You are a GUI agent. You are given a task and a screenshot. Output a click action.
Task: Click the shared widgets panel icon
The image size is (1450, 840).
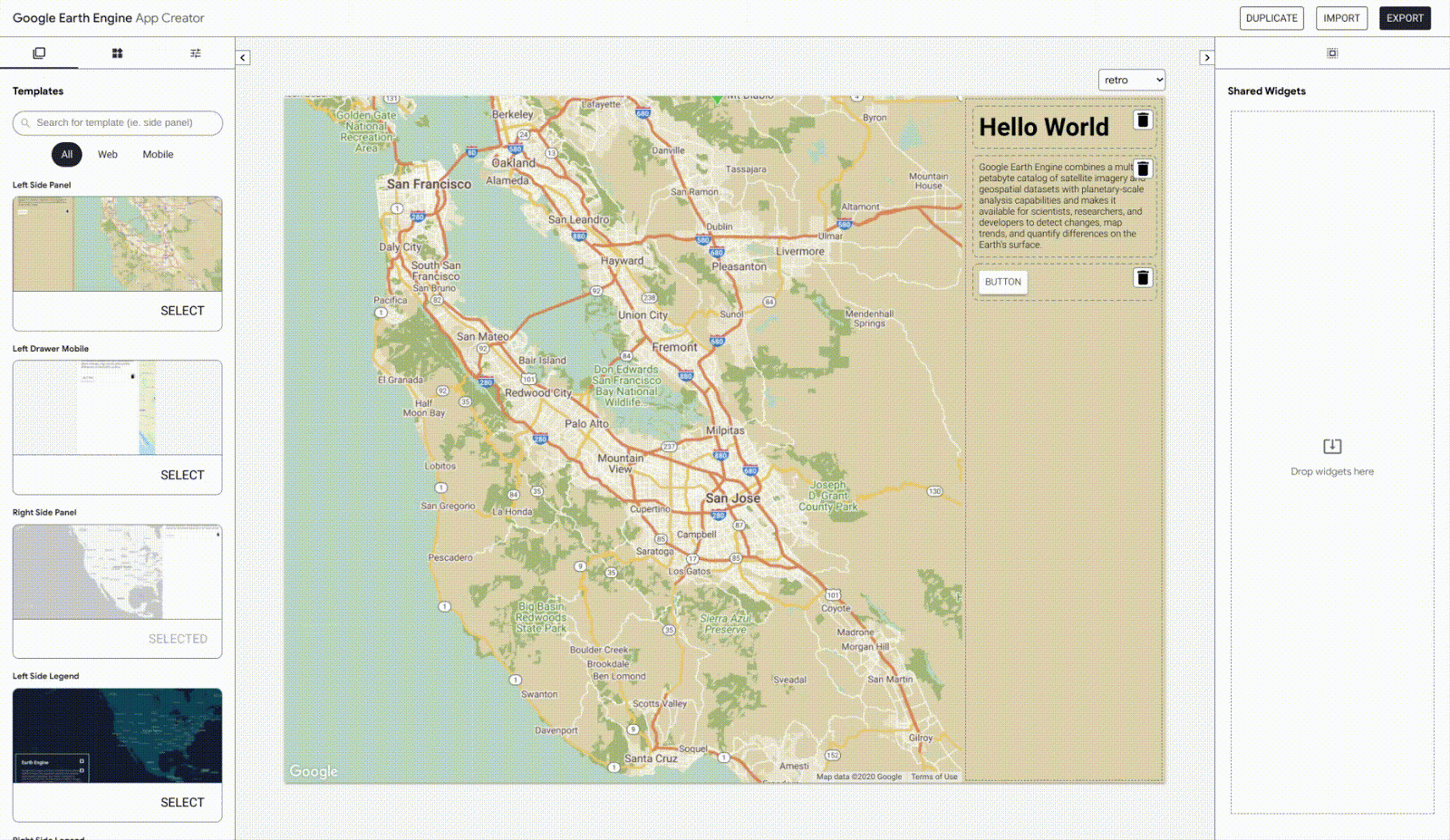pos(1332,53)
